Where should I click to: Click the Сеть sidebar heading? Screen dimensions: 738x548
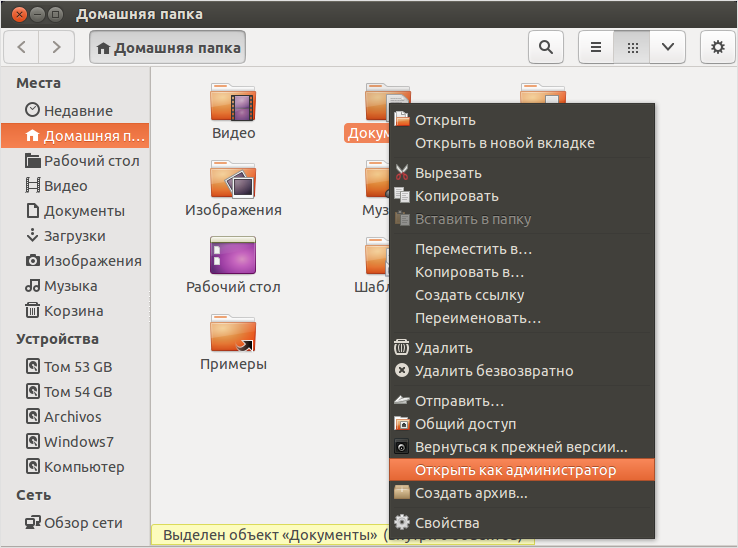pyautogui.click(x=33, y=495)
